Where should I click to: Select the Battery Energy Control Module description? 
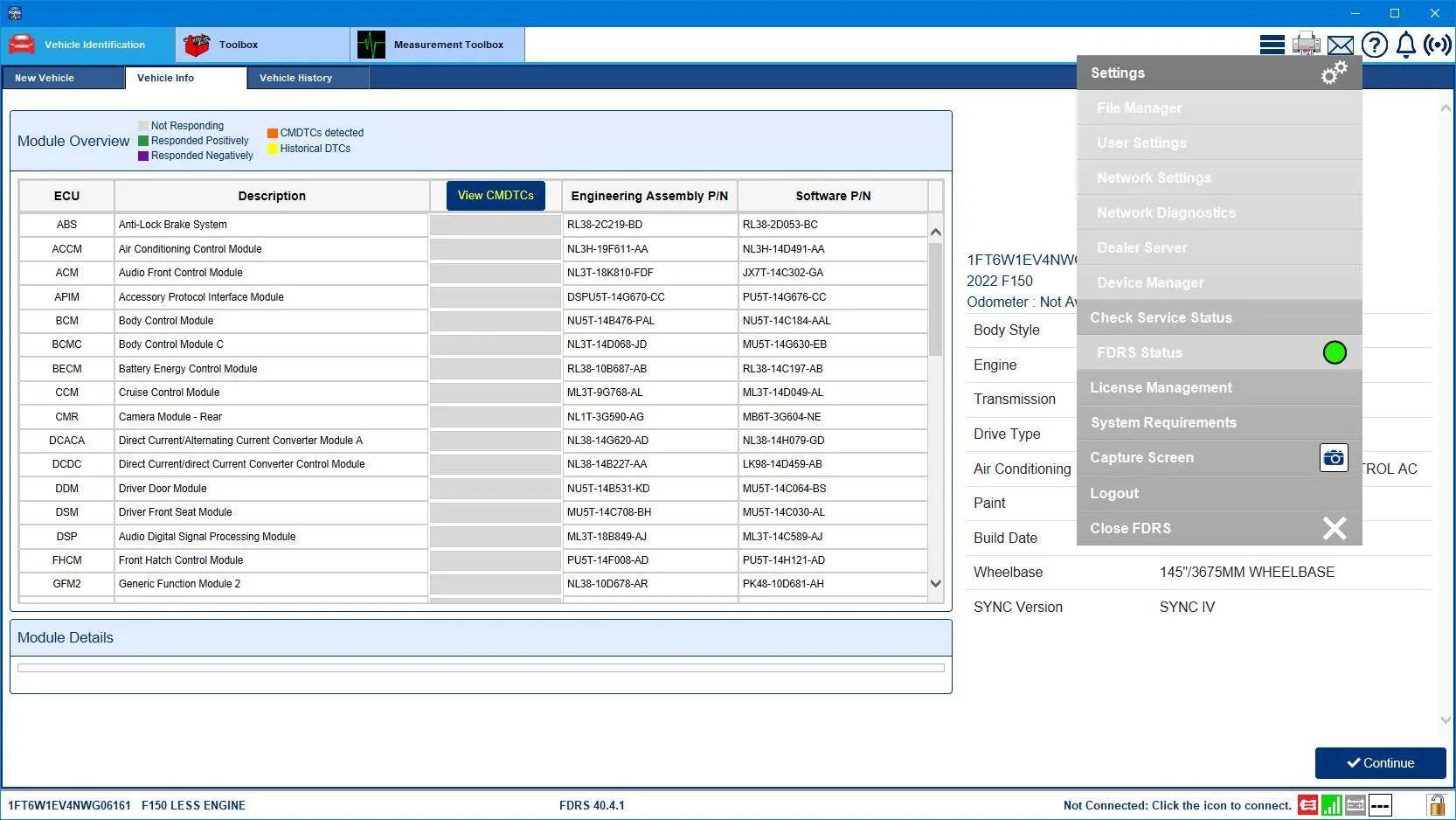pyautogui.click(x=188, y=369)
